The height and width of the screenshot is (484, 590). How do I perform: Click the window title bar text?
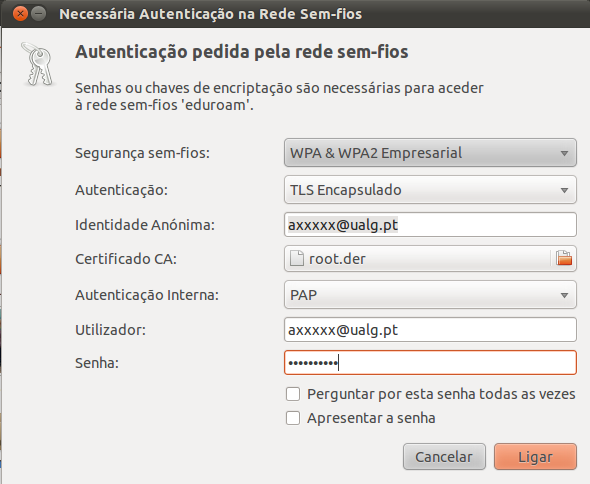pos(211,14)
